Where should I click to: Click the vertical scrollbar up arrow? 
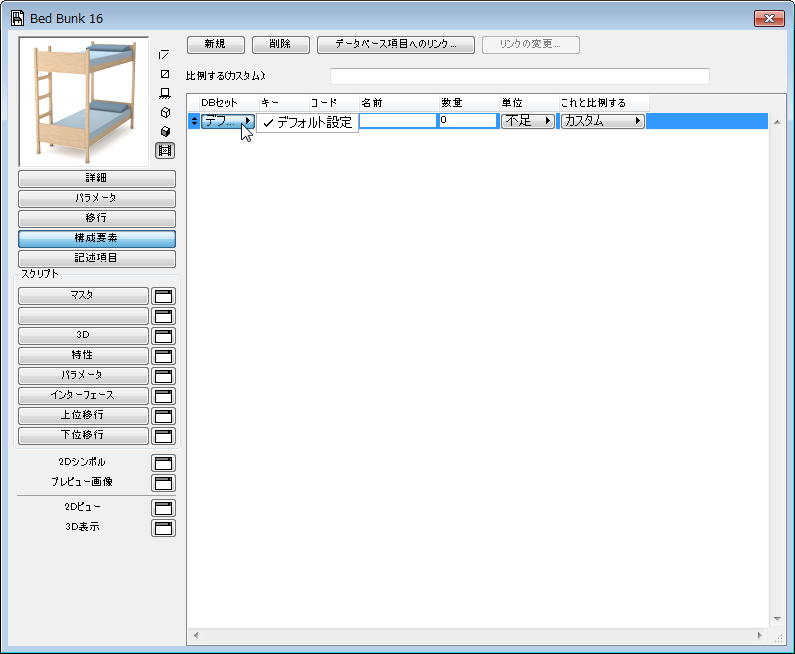pos(777,122)
